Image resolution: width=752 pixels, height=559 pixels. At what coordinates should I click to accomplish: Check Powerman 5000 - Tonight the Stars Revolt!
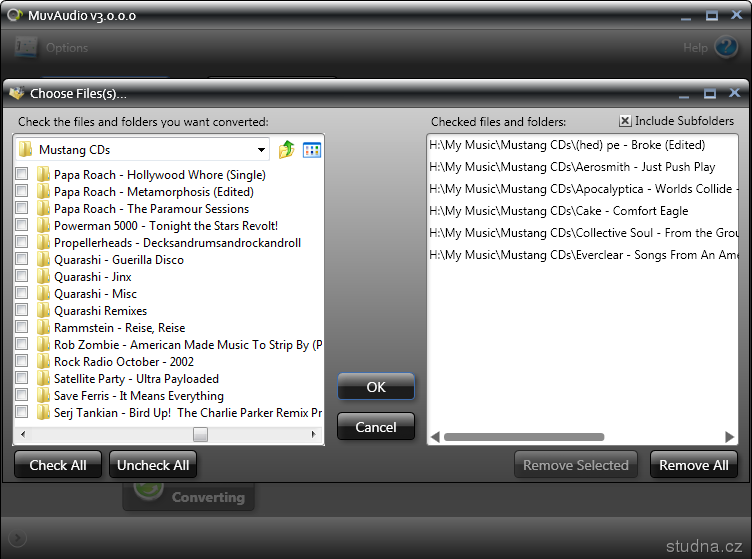click(22, 224)
